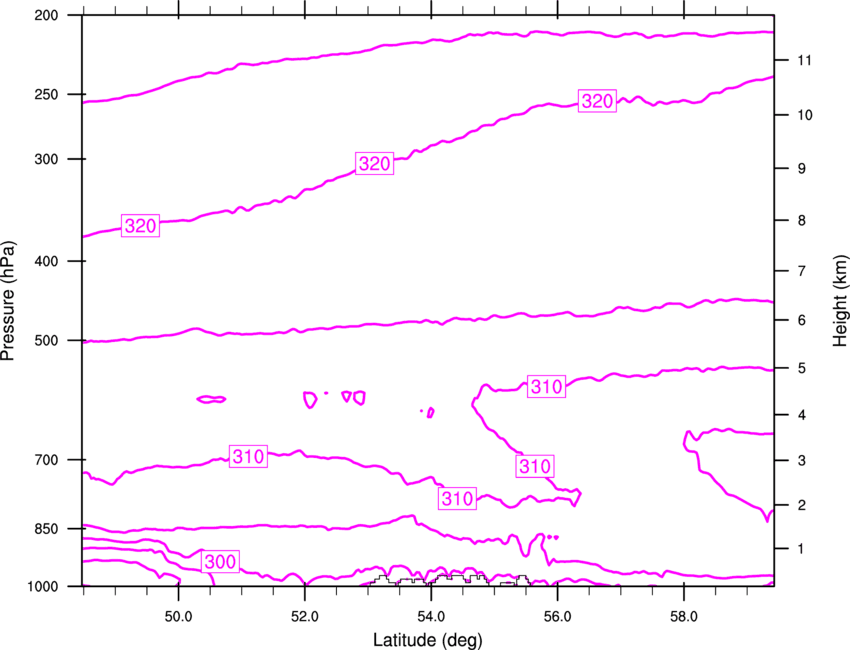
Task: Click the 58.0 latitude tick label
Action: tap(684, 617)
